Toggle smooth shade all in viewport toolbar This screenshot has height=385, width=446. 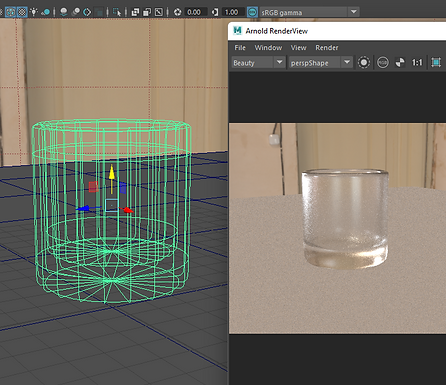click(x=10, y=12)
